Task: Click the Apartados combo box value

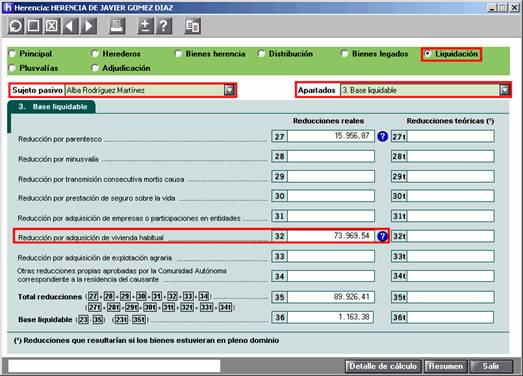Action: (420, 90)
